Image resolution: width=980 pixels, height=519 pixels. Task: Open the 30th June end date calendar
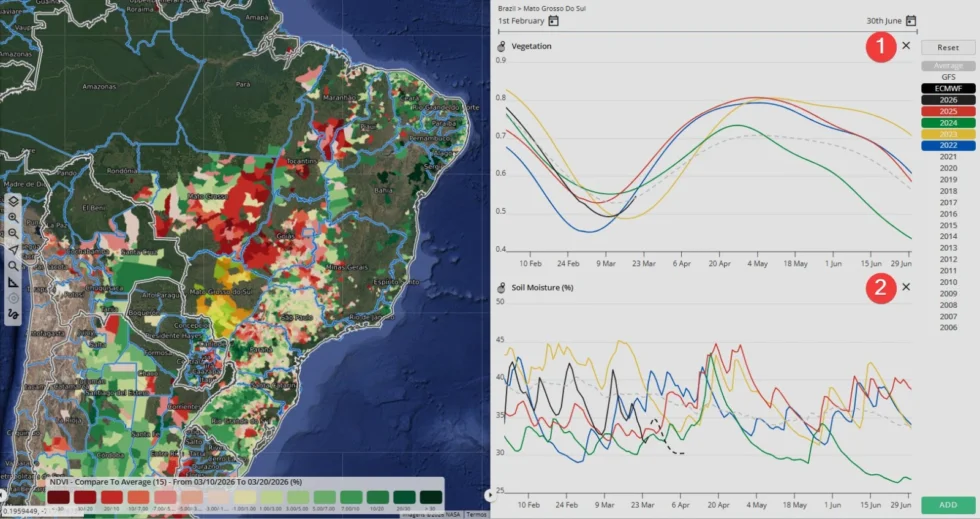click(911, 21)
